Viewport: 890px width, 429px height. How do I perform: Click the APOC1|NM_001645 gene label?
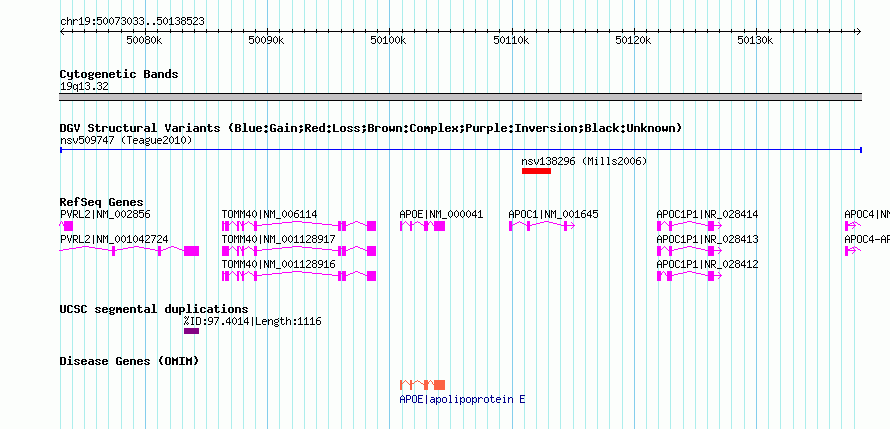coord(553,214)
